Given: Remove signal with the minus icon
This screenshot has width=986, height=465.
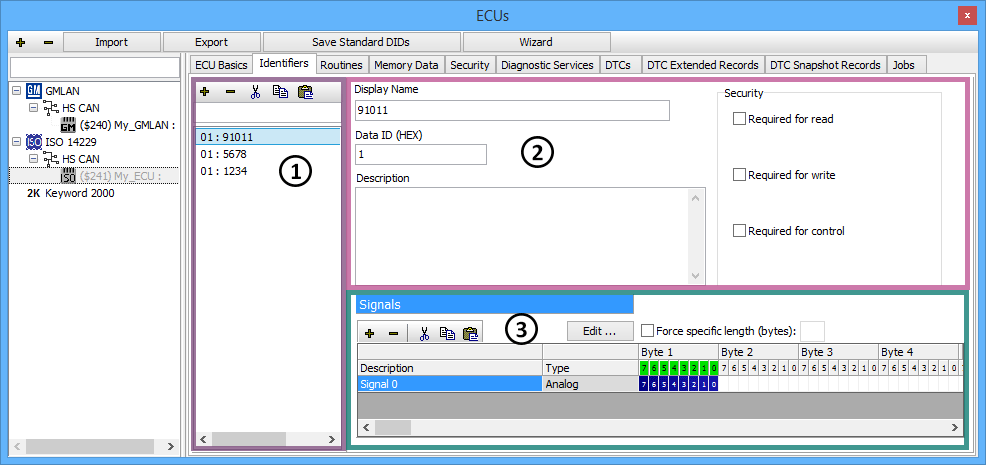Looking at the screenshot, I should point(394,333).
